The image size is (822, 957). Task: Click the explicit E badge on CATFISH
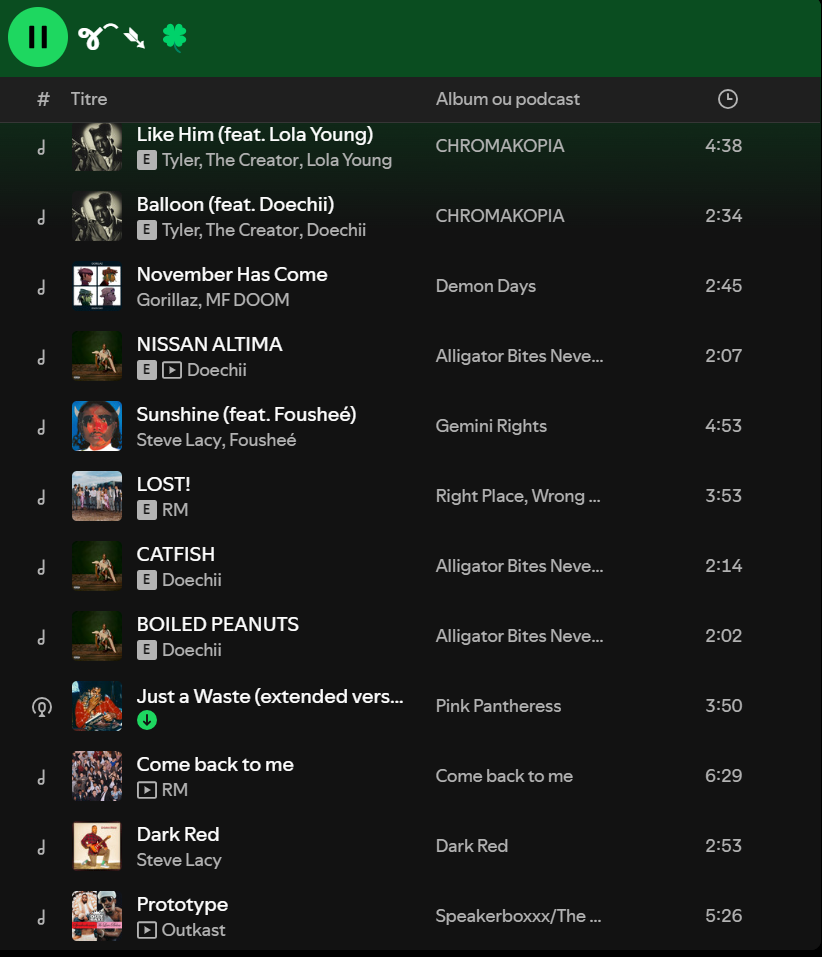(146, 580)
